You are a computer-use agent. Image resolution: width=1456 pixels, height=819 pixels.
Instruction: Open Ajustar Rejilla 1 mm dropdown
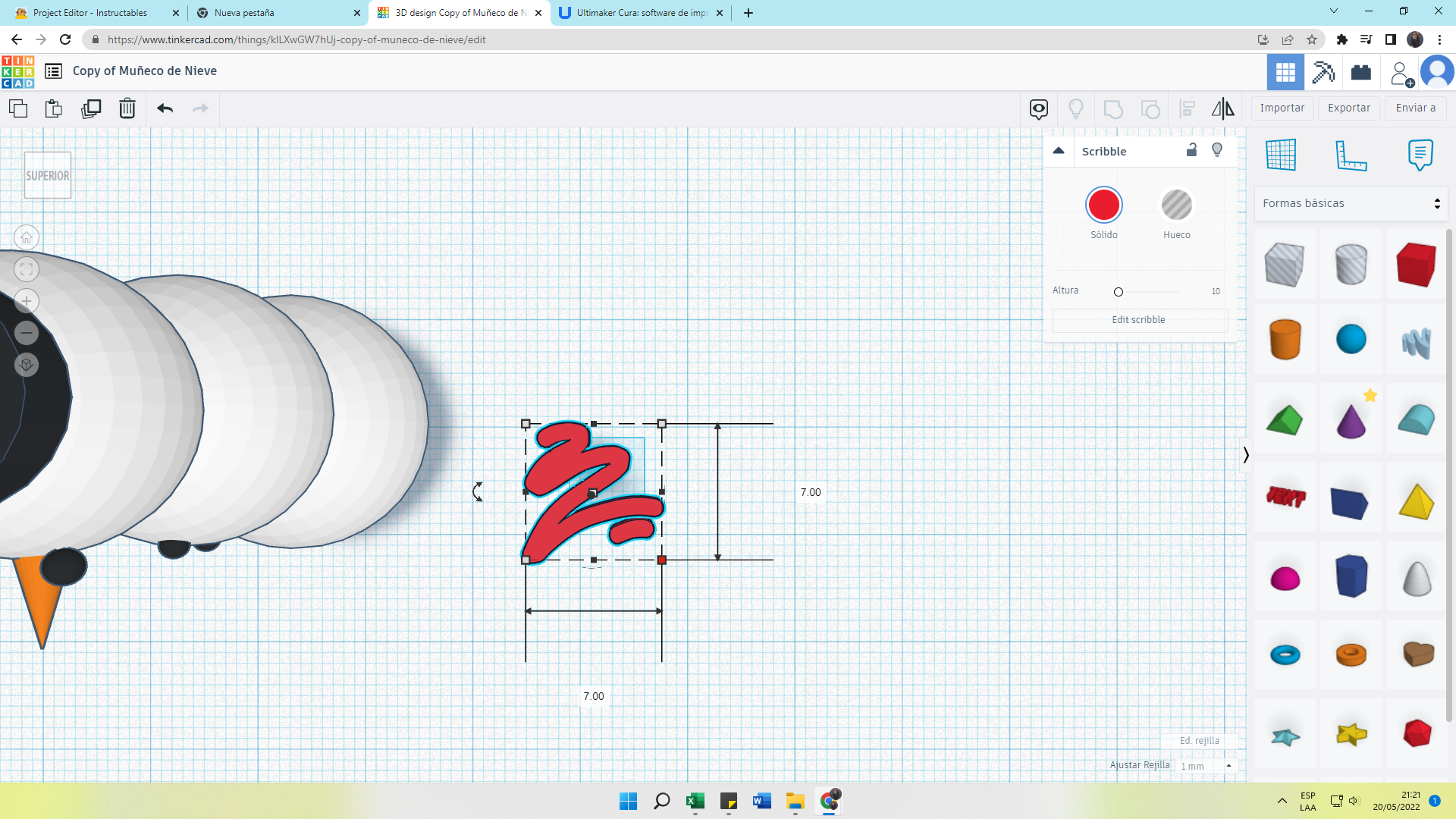1206,766
